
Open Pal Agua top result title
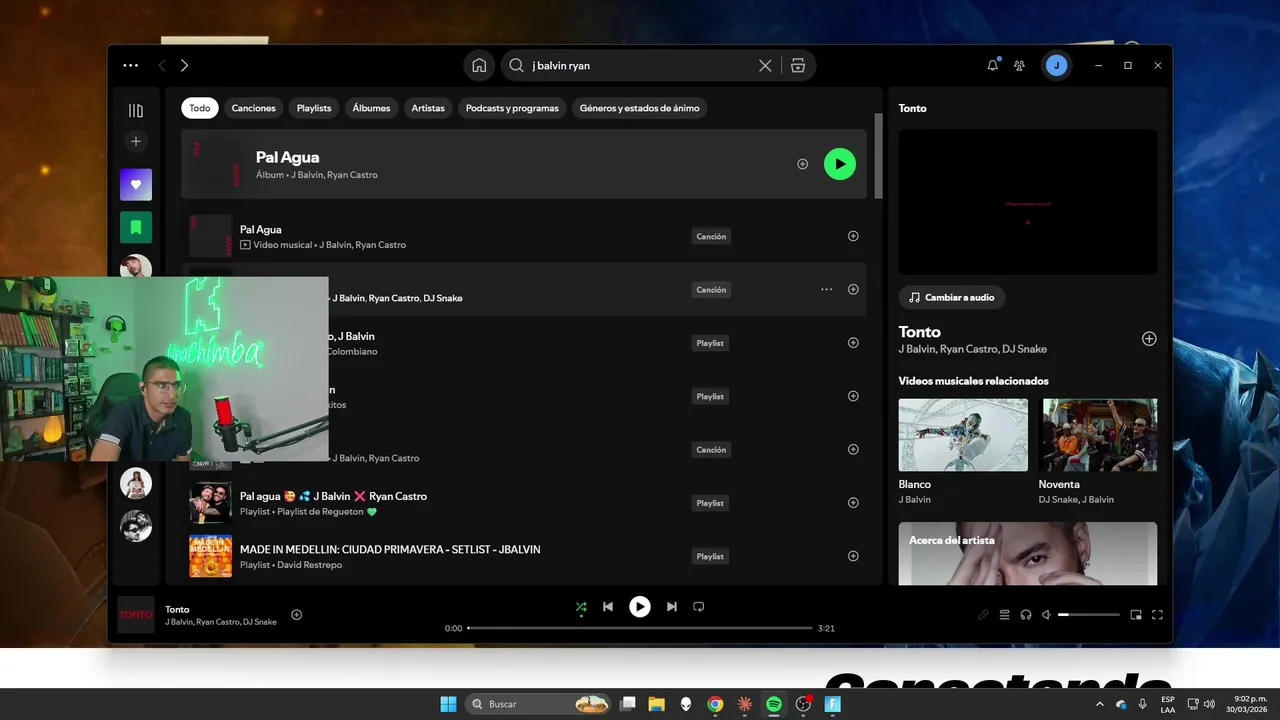287,157
